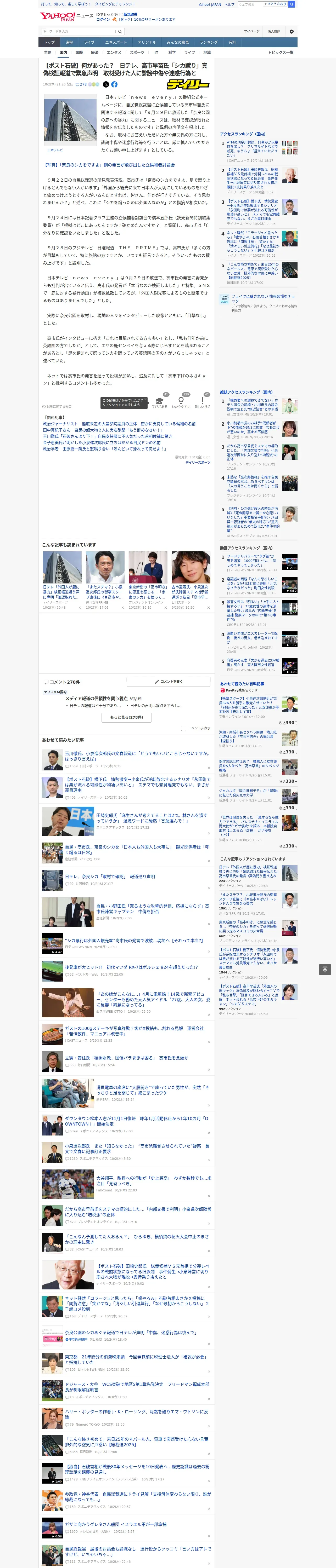Toggle the コメント非表示 checkbox
336x1568 pixels.
point(183,728)
